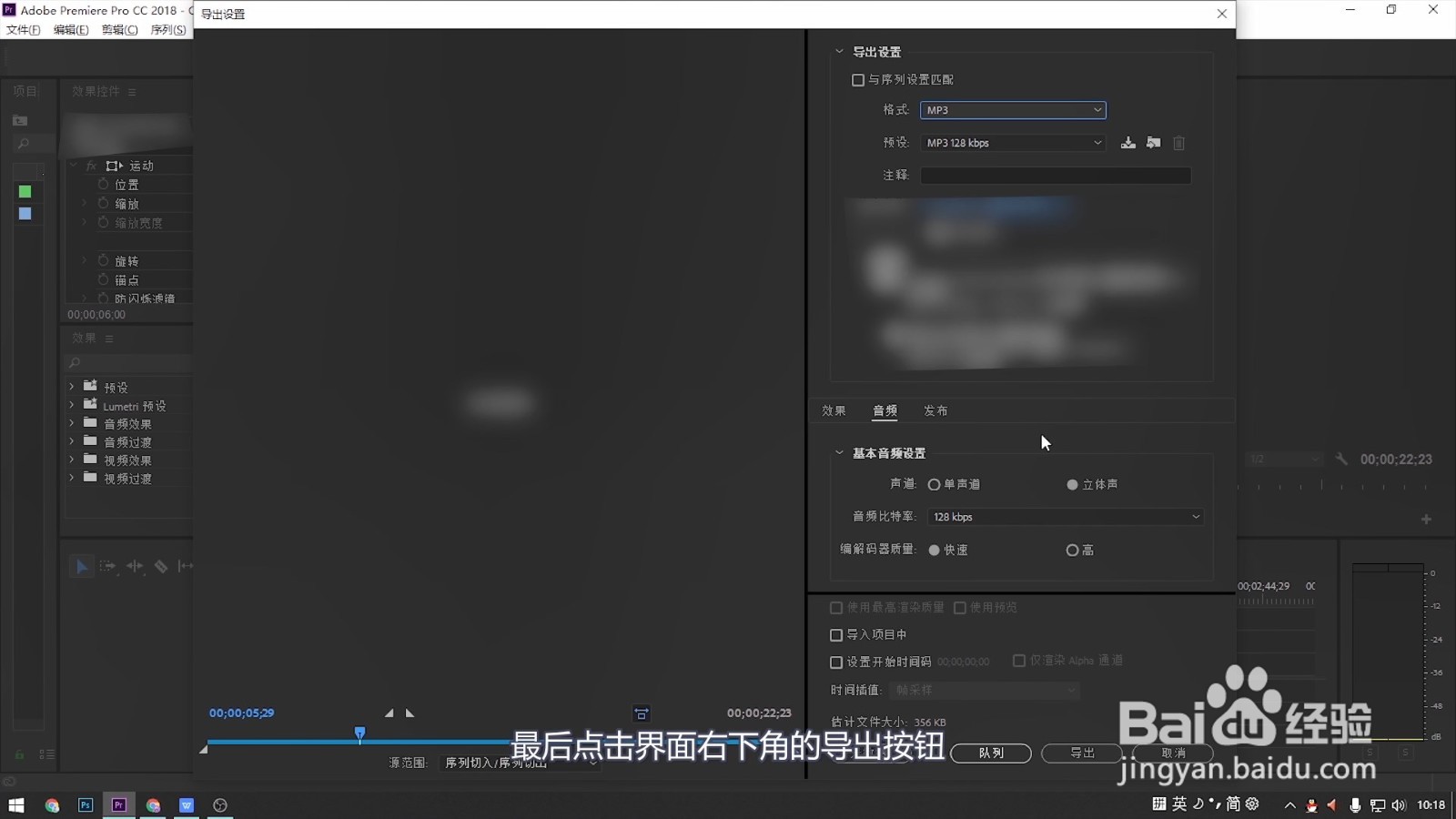Open Photoshop from the taskbar
Viewport: 1456px width, 819px height.
click(85, 804)
